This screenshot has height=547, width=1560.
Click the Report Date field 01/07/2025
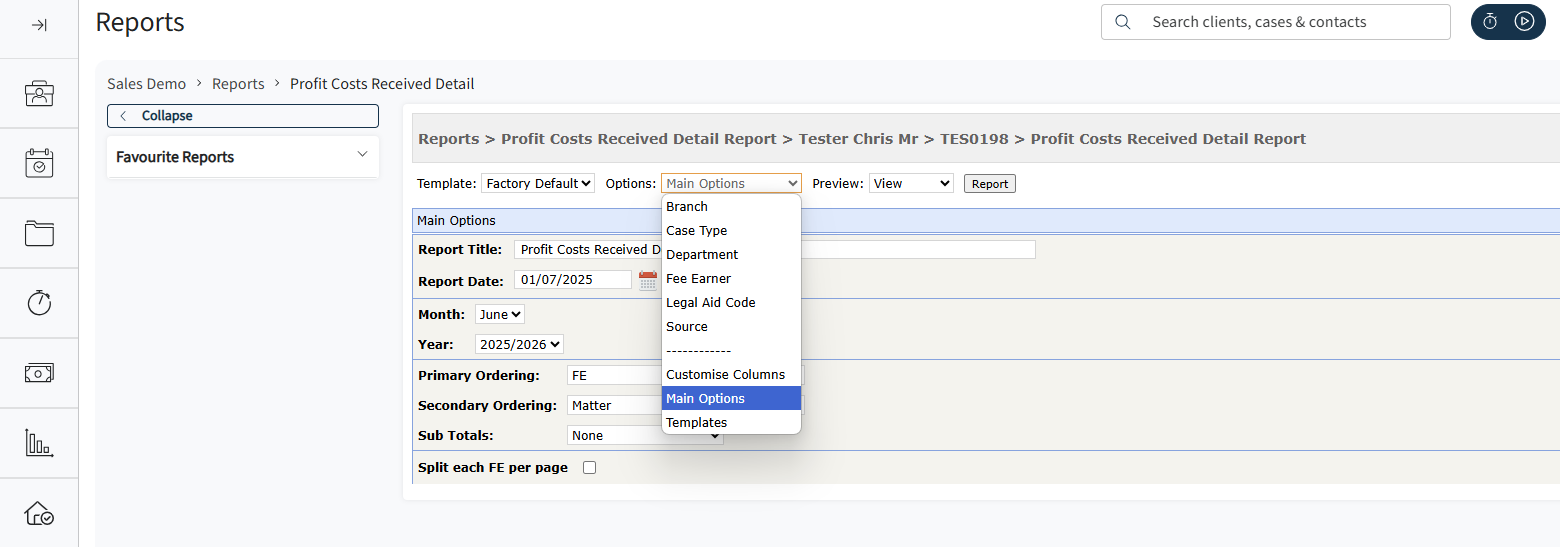[x=573, y=280]
